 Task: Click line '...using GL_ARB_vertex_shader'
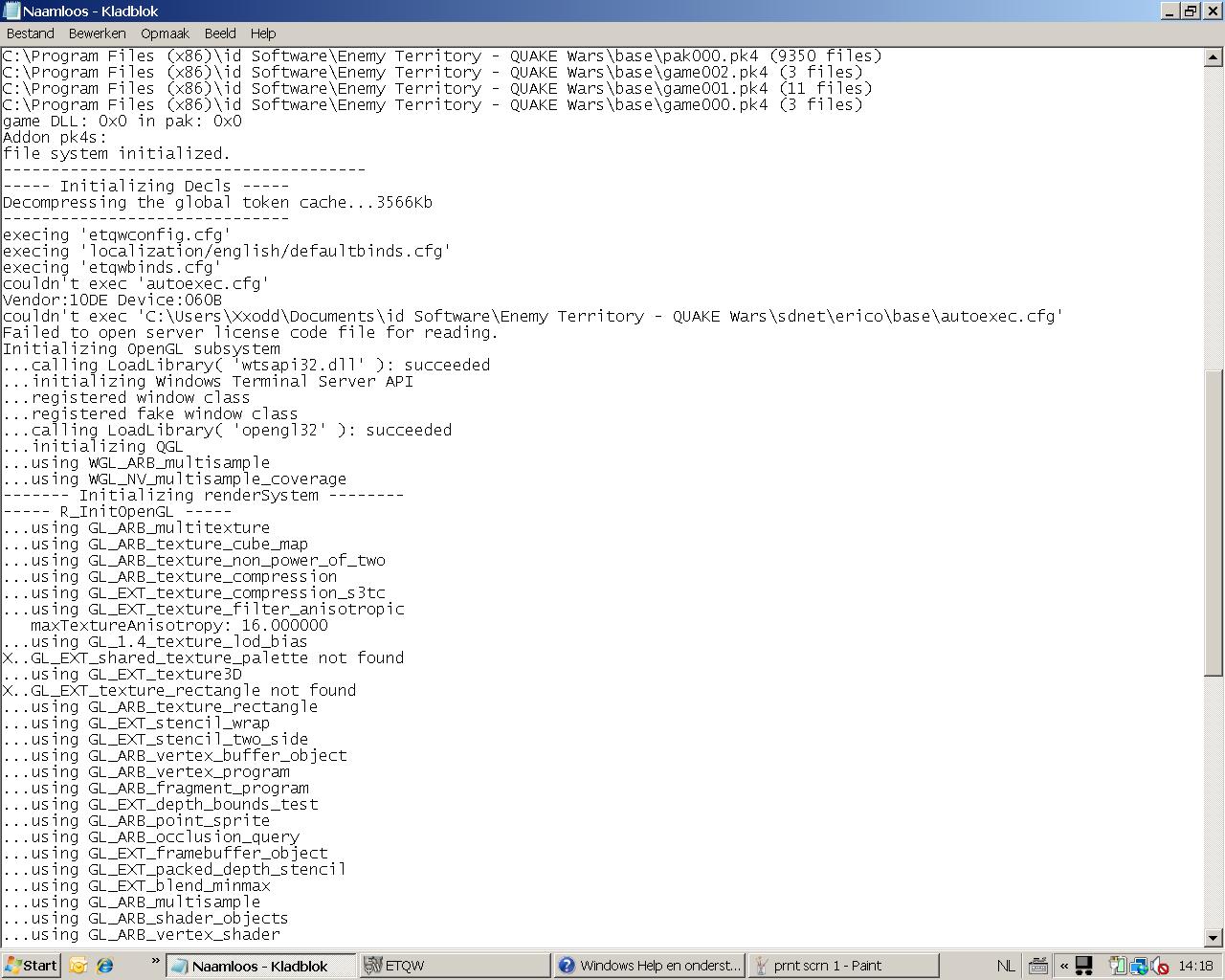(x=142, y=934)
